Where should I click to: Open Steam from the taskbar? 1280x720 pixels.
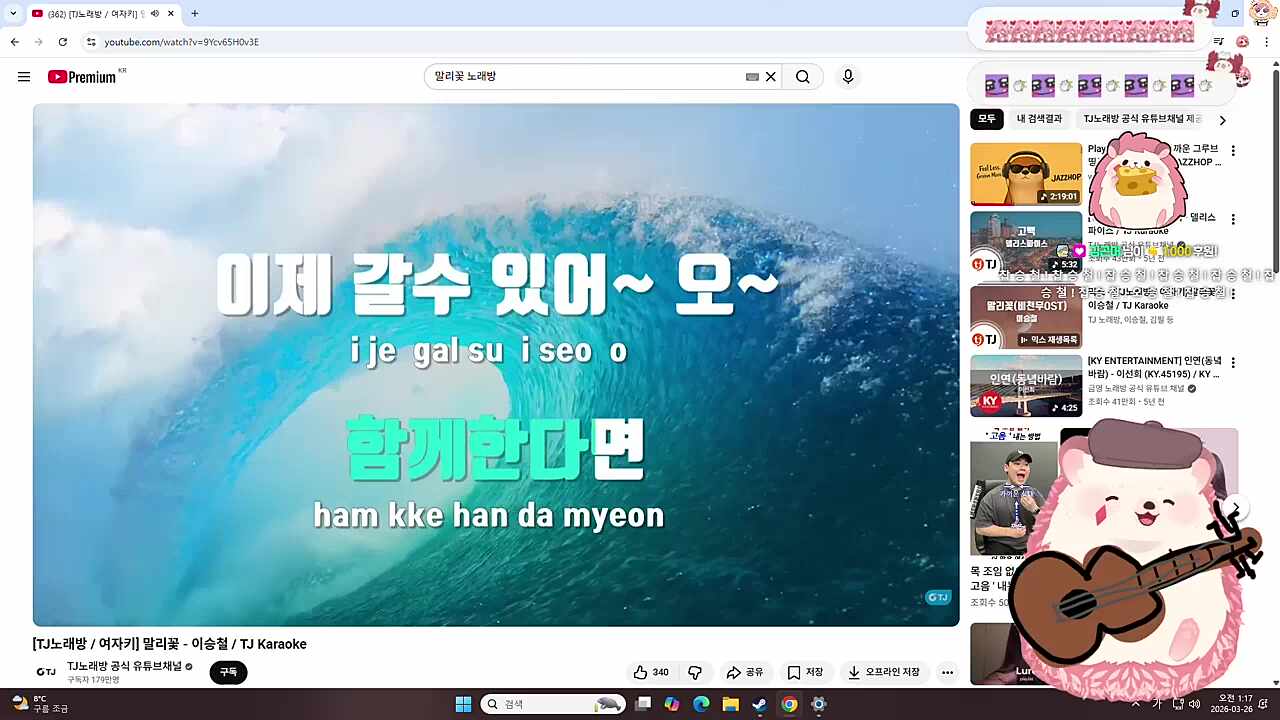point(760,704)
